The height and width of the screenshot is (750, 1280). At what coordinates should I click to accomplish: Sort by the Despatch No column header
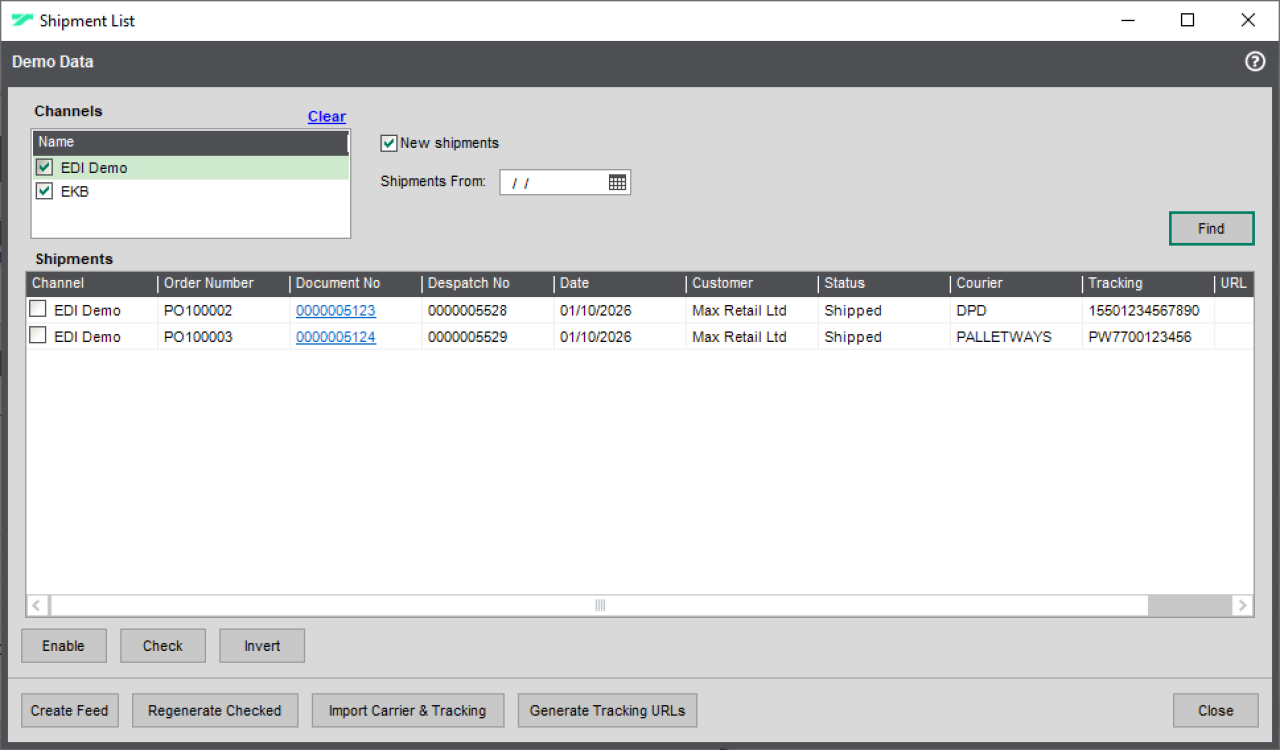[488, 283]
